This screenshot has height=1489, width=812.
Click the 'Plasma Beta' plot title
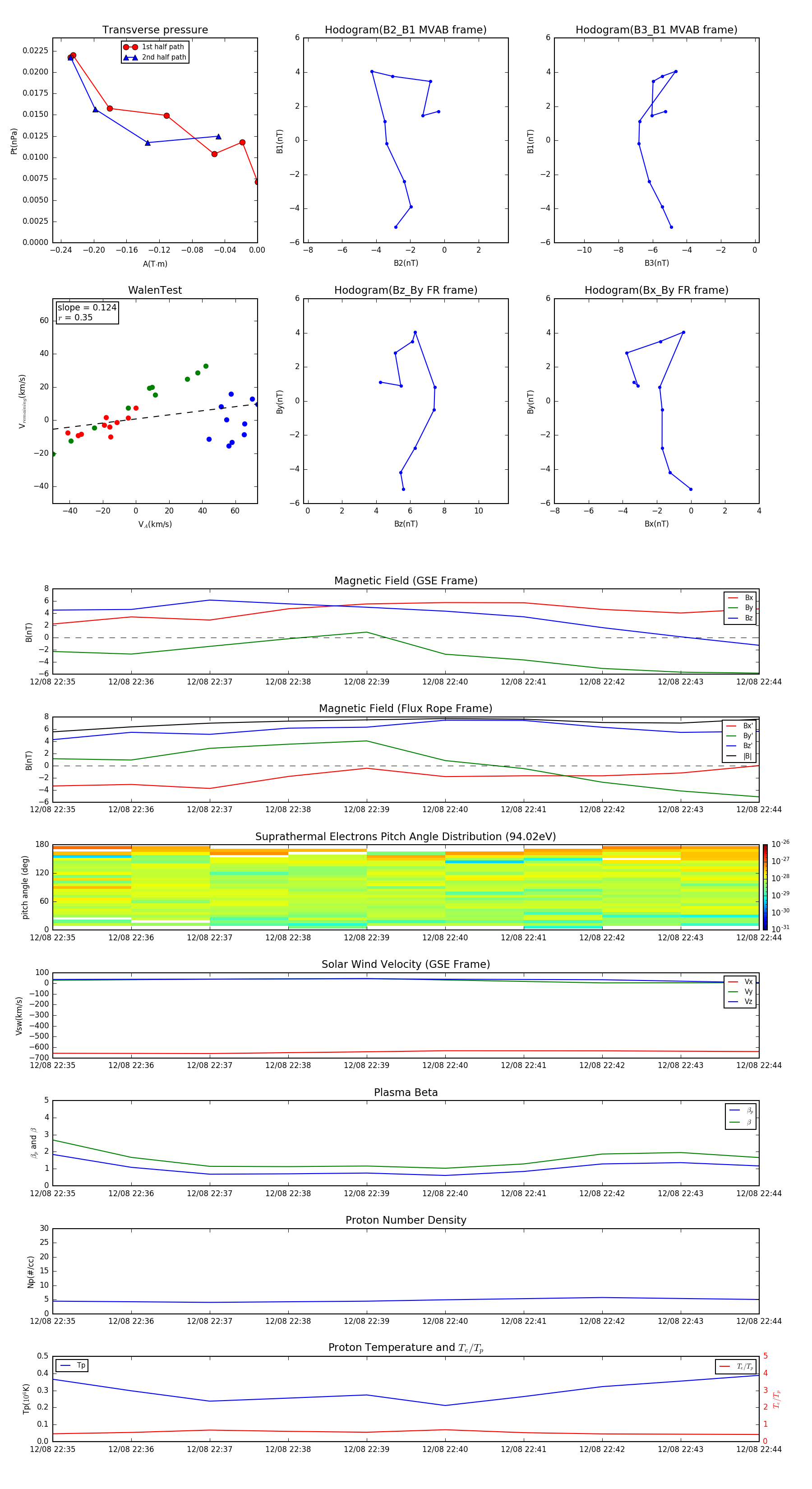click(x=406, y=1092)
